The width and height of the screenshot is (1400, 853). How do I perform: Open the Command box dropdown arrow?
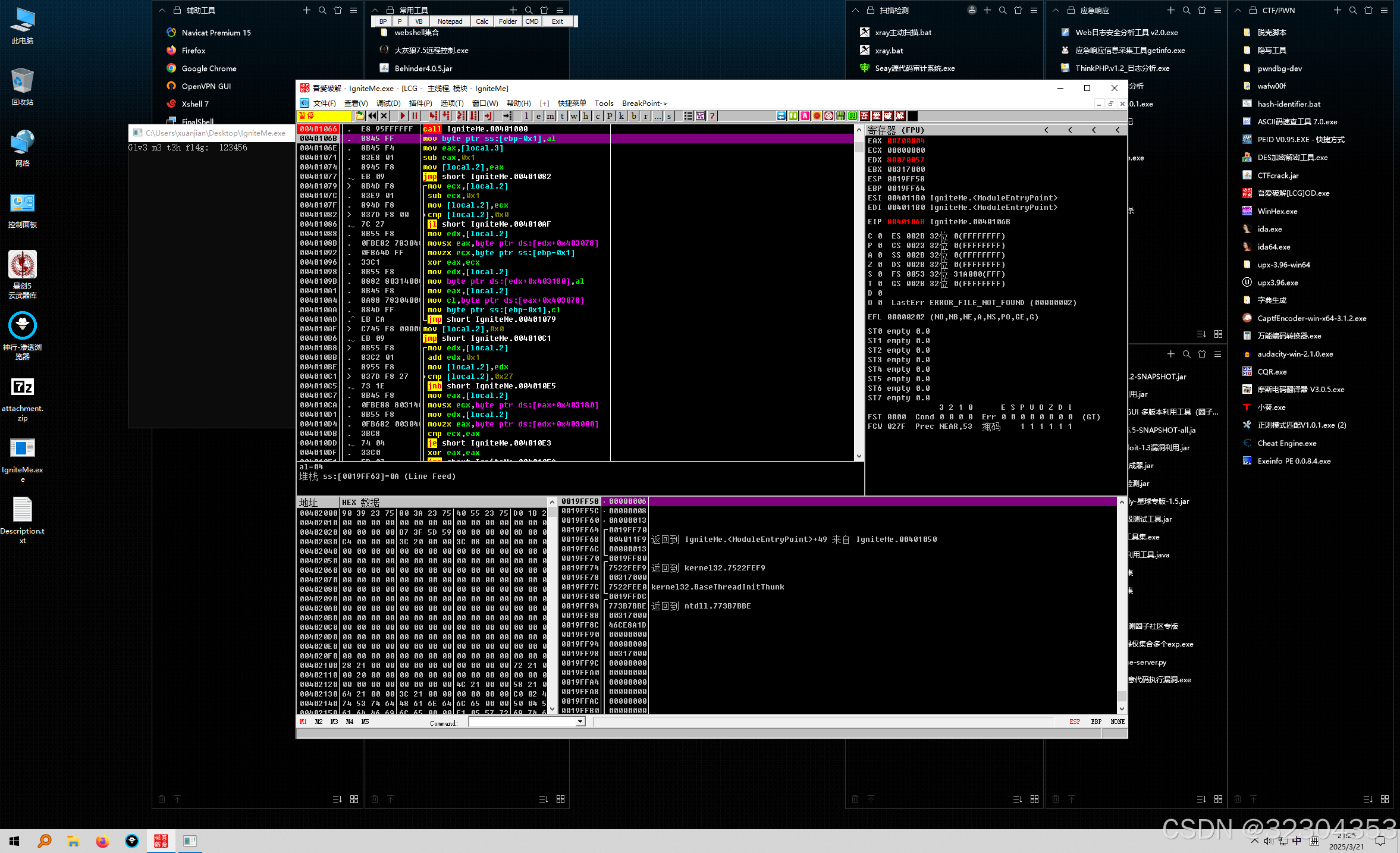click(580, 722)
